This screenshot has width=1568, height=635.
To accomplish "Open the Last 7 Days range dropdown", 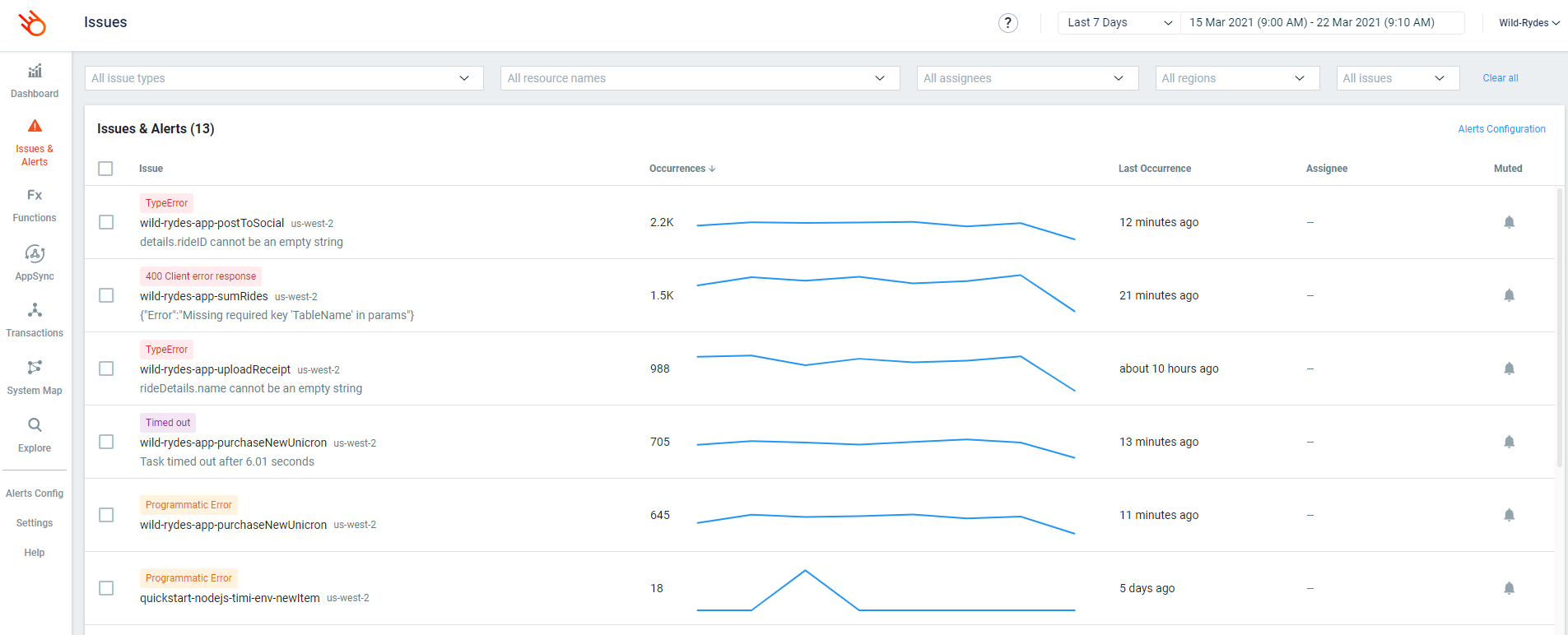I will [1119, 23].
